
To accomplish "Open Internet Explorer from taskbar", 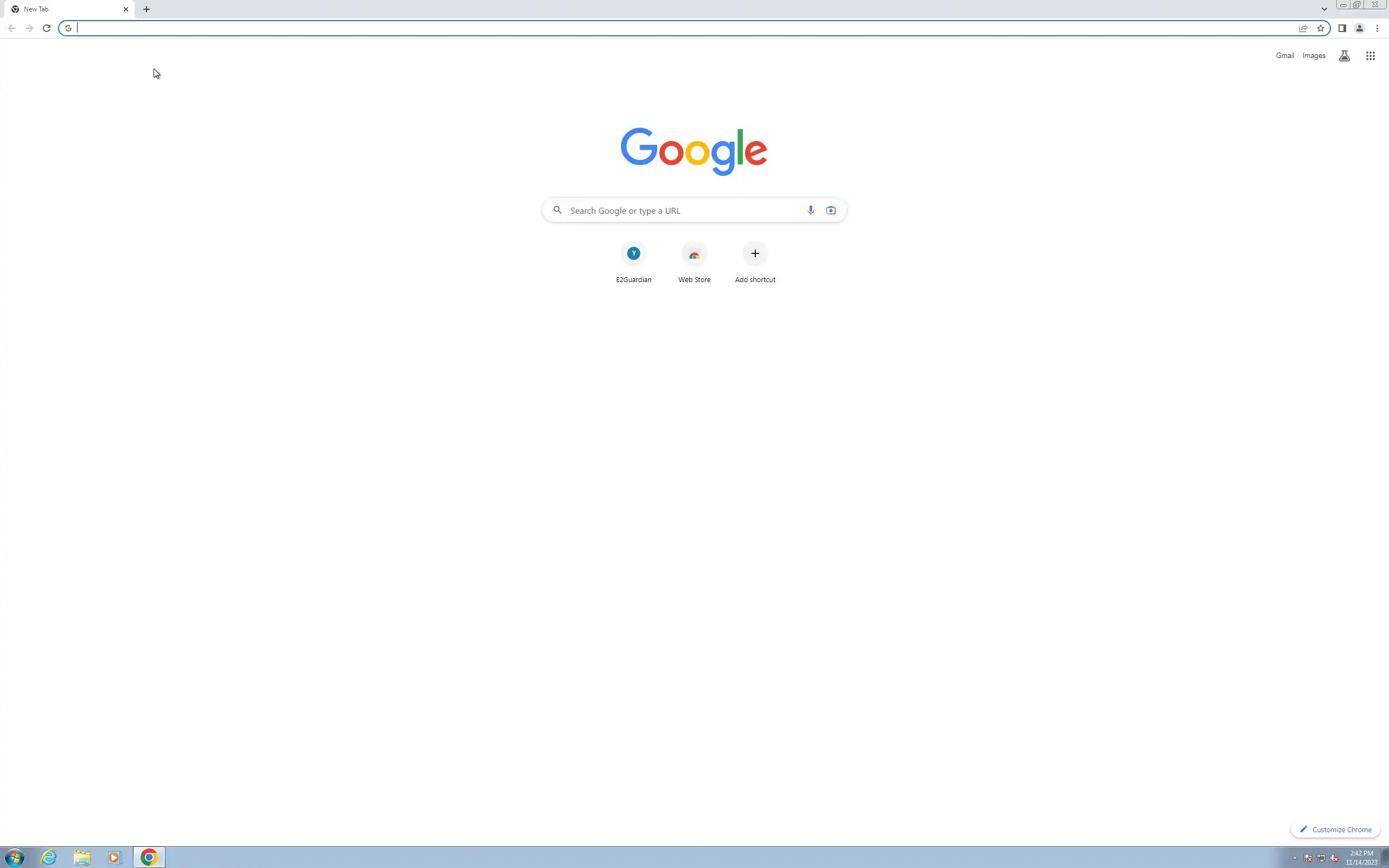I will coord(49,857).
